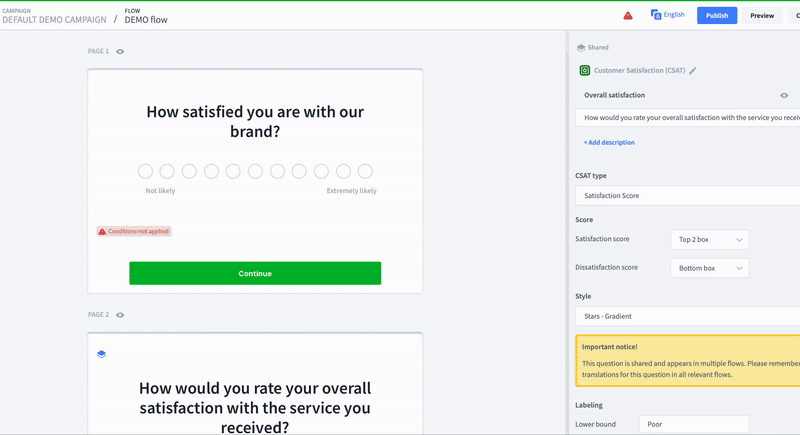Click the pencil edit icon next to Customer Satisfaction (CSAT)
Screen dimensions: 800x435
click(x=692, y=71)
